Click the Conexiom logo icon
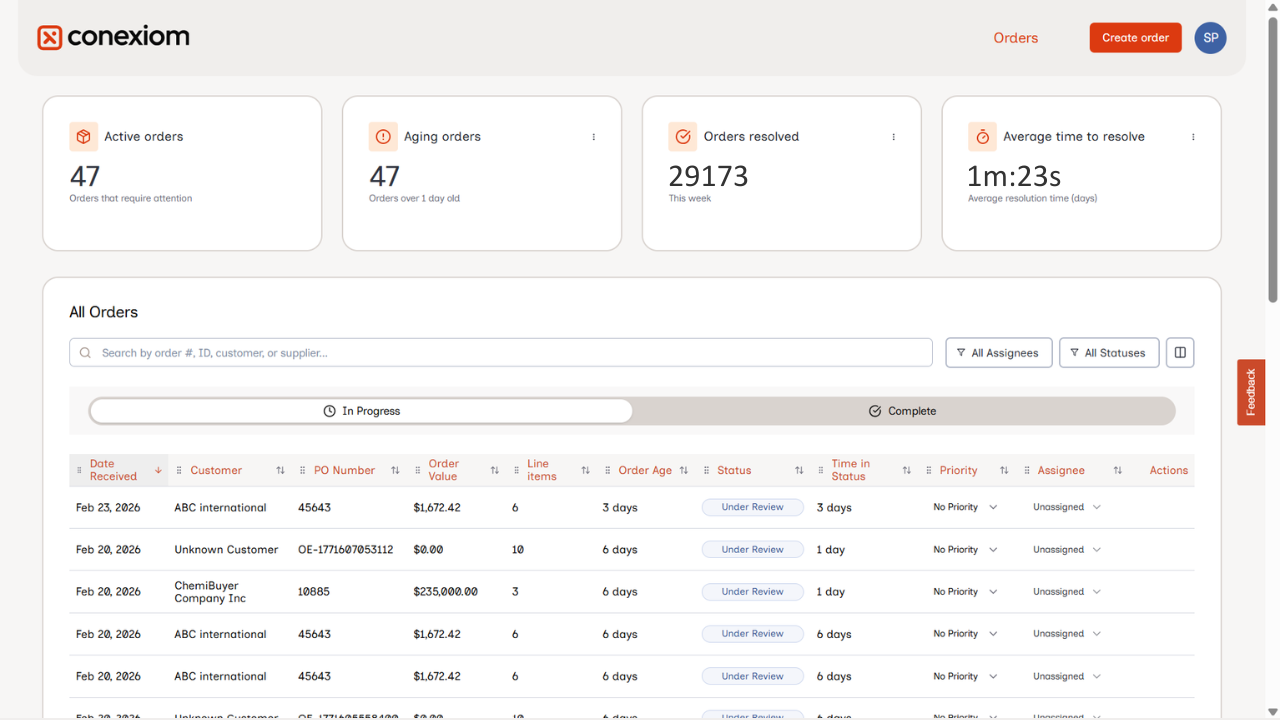1280x720 pixels. click(50, 38)
